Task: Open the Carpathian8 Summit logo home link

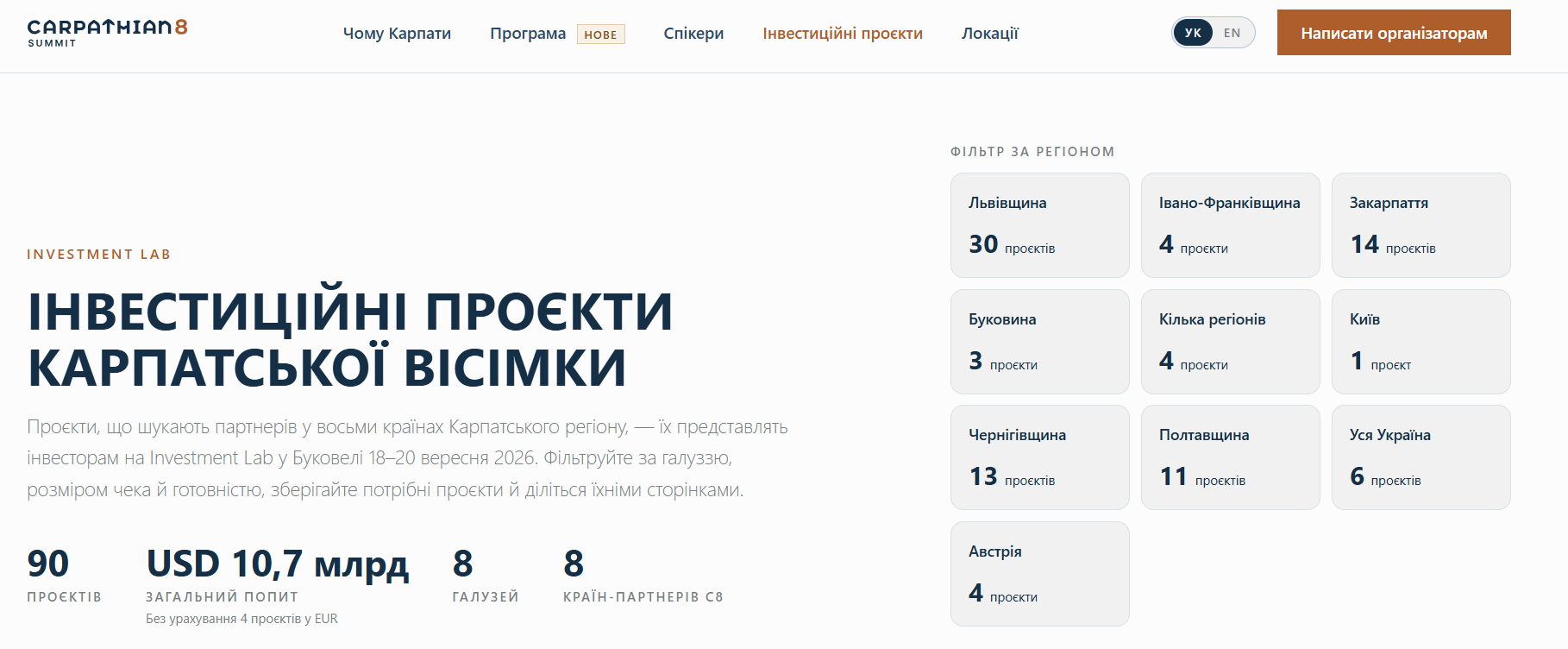Action: click(x=107, y=33)
